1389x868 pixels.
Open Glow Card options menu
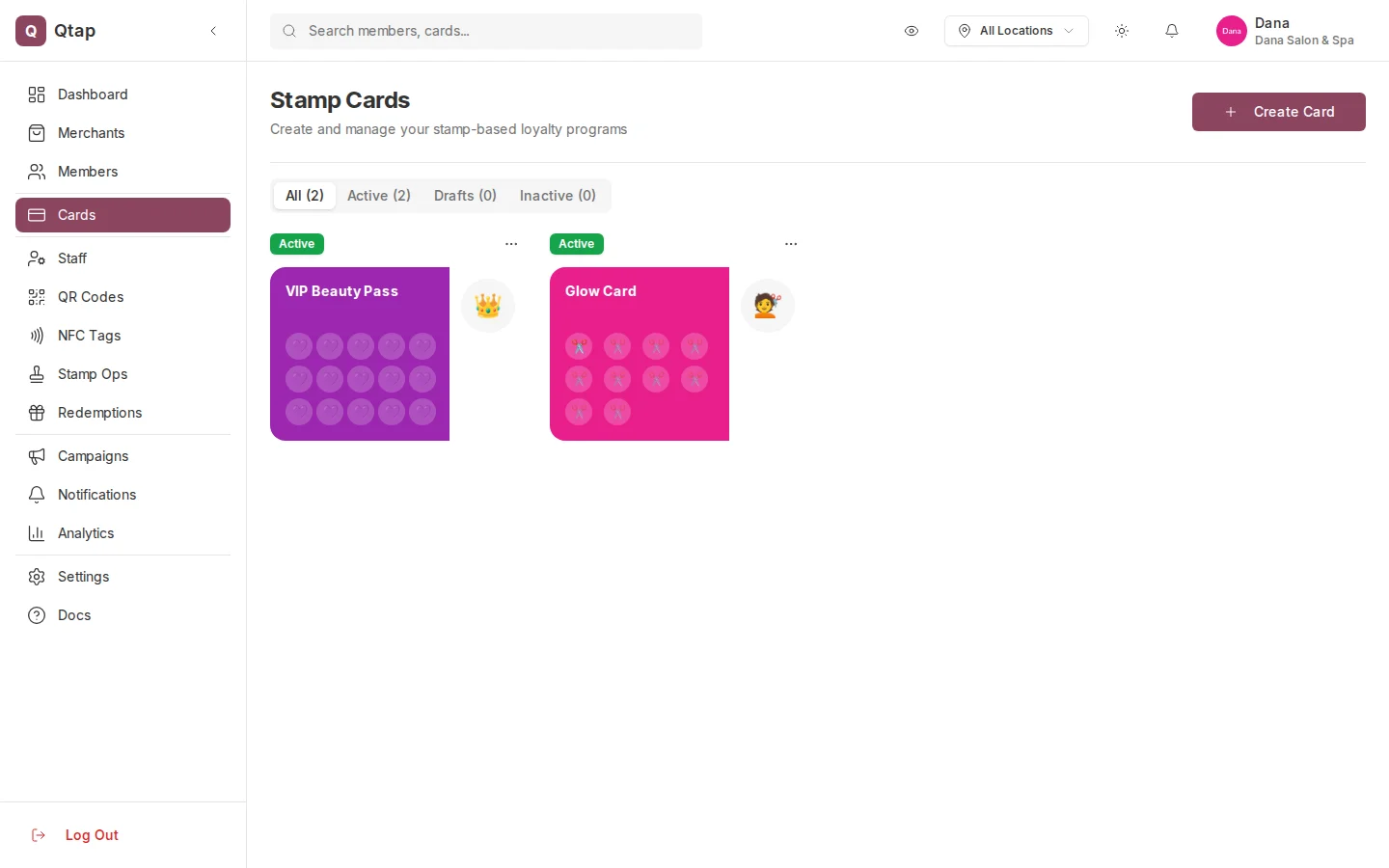click(791, 244)
